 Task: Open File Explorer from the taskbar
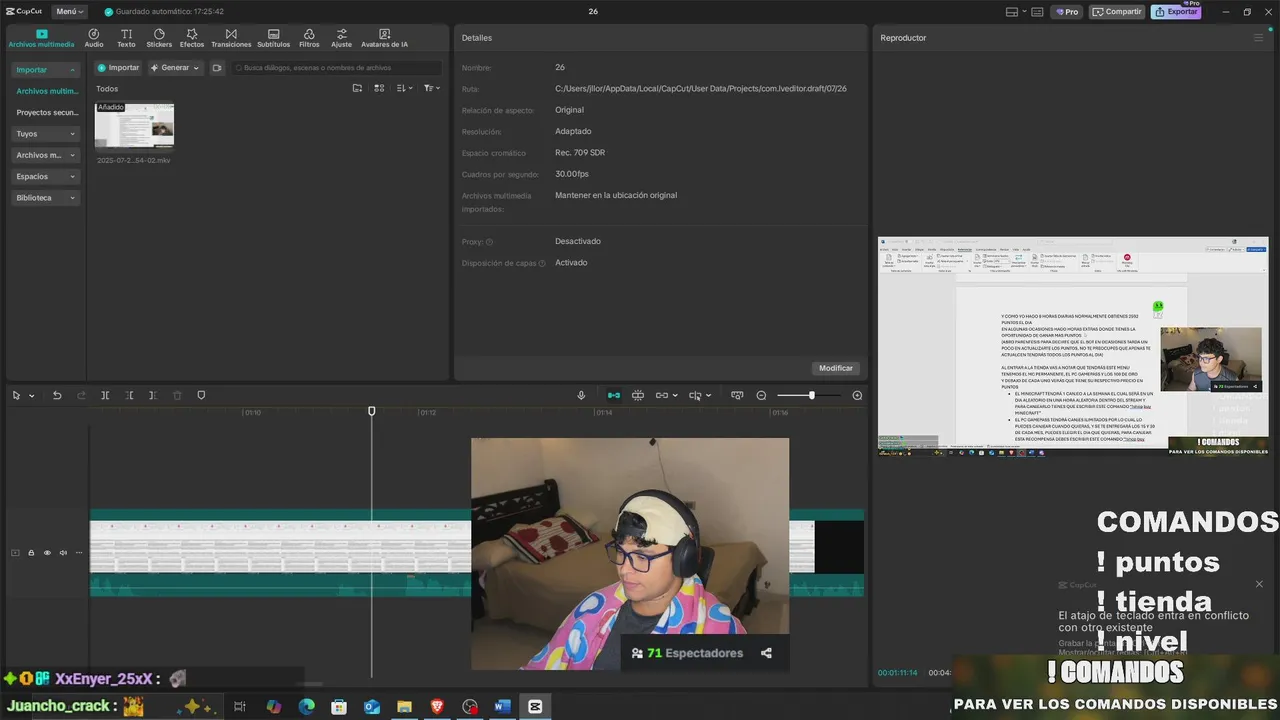404,707
